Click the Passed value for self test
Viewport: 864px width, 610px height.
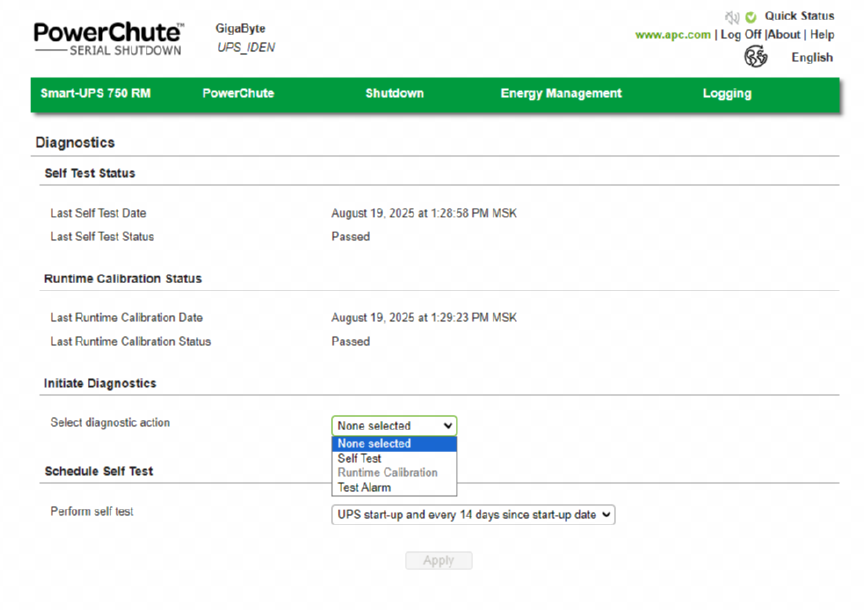(350, 236)
